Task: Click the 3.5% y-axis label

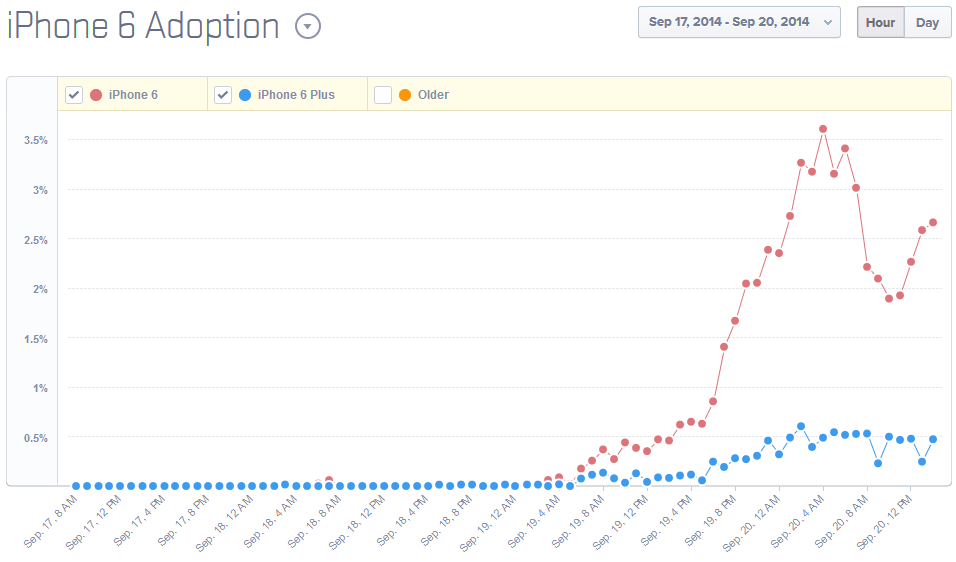Action: (36, 140)
